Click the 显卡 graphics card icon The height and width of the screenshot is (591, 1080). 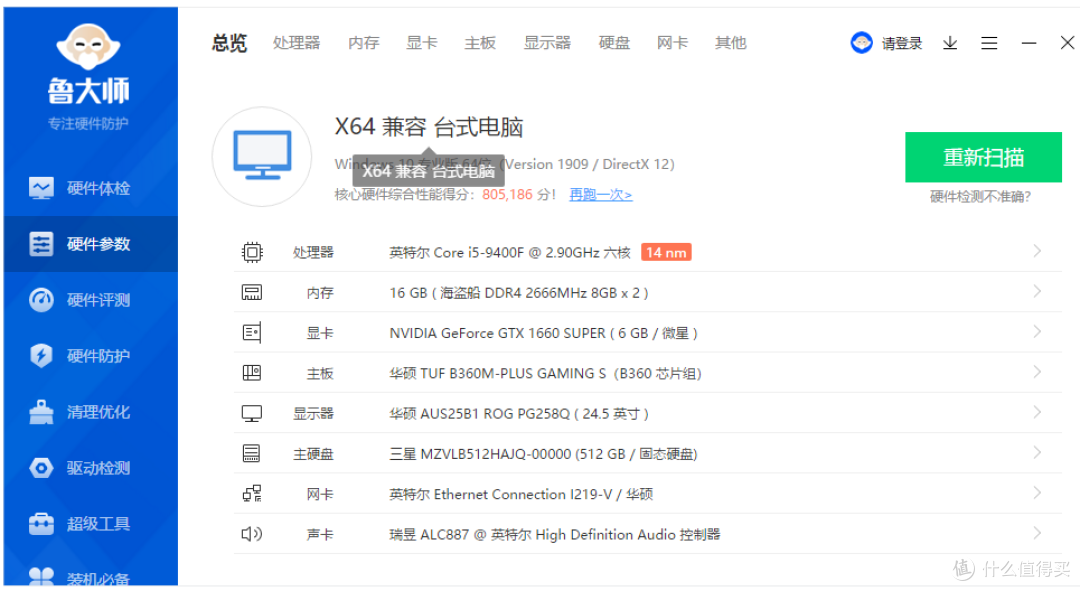pos(252,333)
